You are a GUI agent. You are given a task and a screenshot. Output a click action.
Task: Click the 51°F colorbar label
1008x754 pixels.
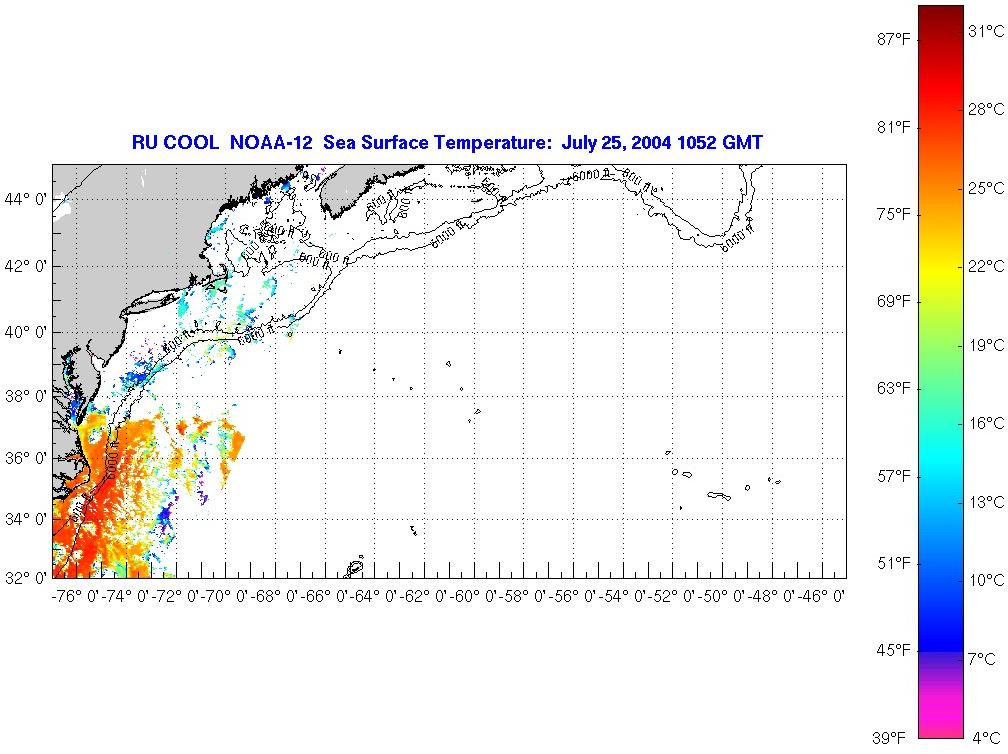[x=894, y=564]
